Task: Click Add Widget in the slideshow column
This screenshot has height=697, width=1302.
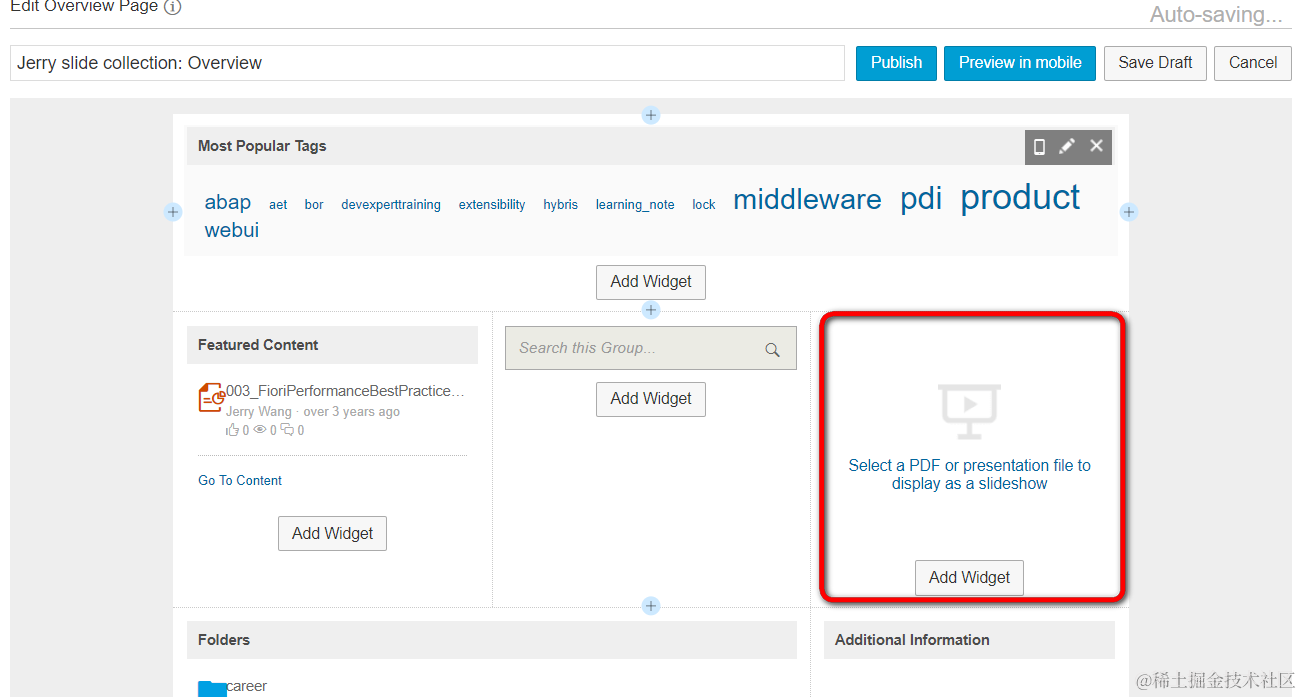Action: click(x=969, y=578)
